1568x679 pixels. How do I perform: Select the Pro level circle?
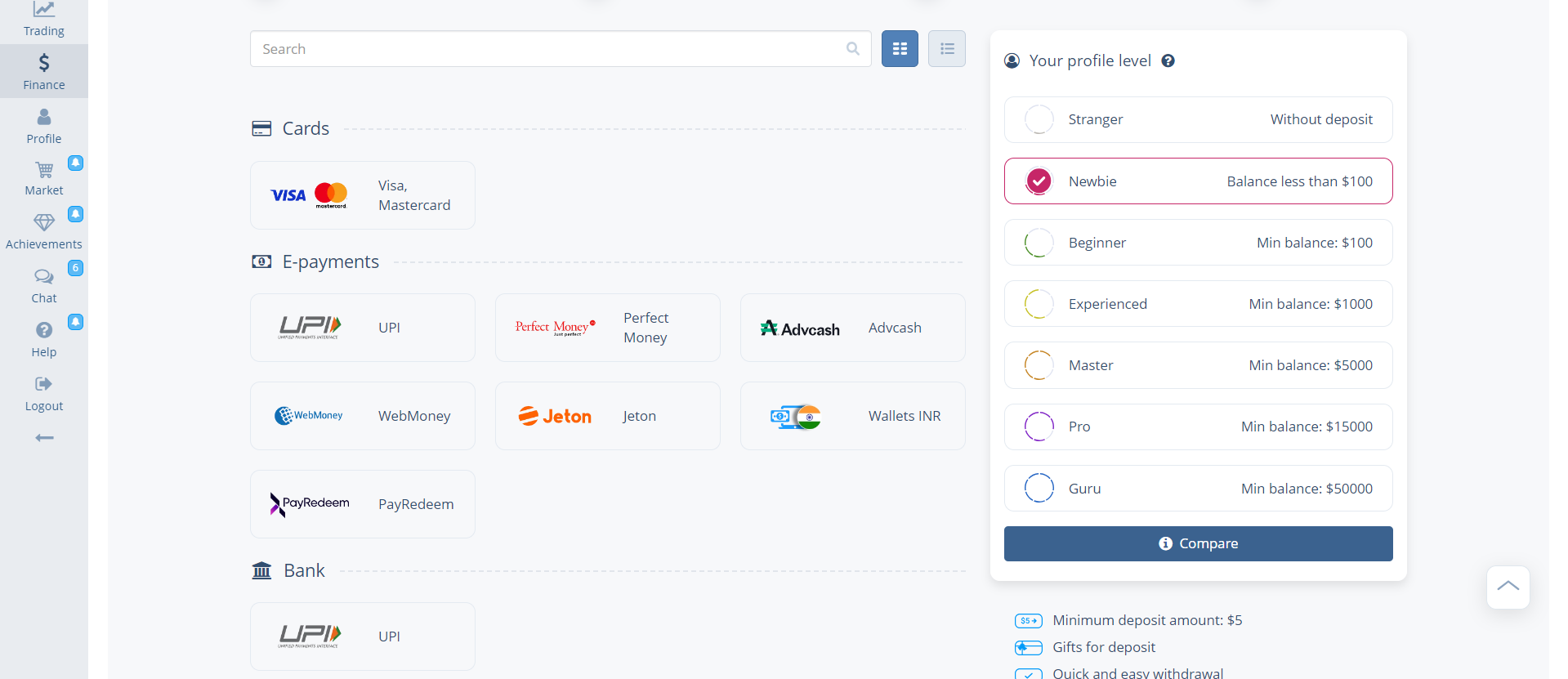click(1039, 427)
